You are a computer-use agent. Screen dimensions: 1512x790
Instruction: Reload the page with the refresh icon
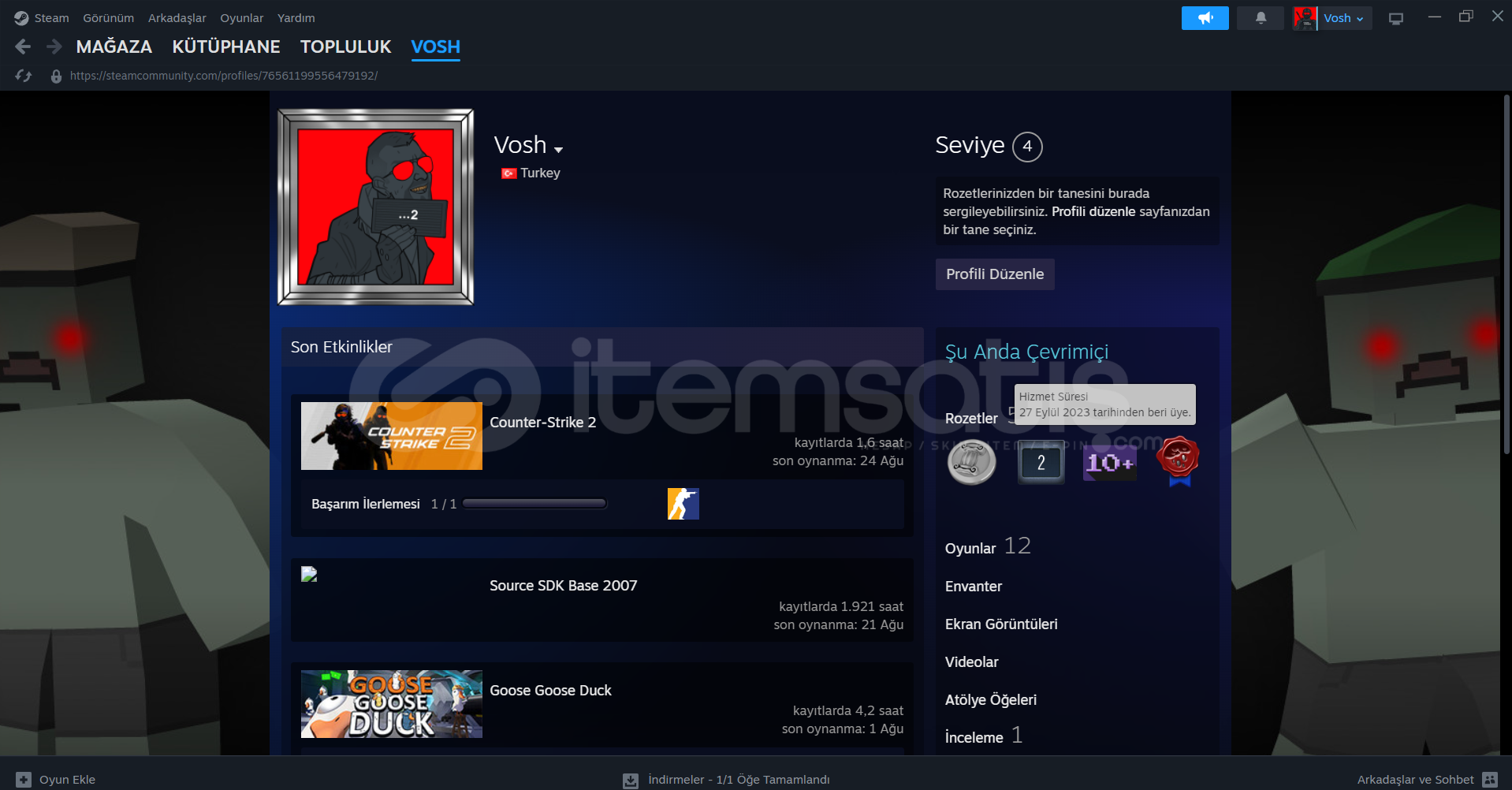coord(24,76)
